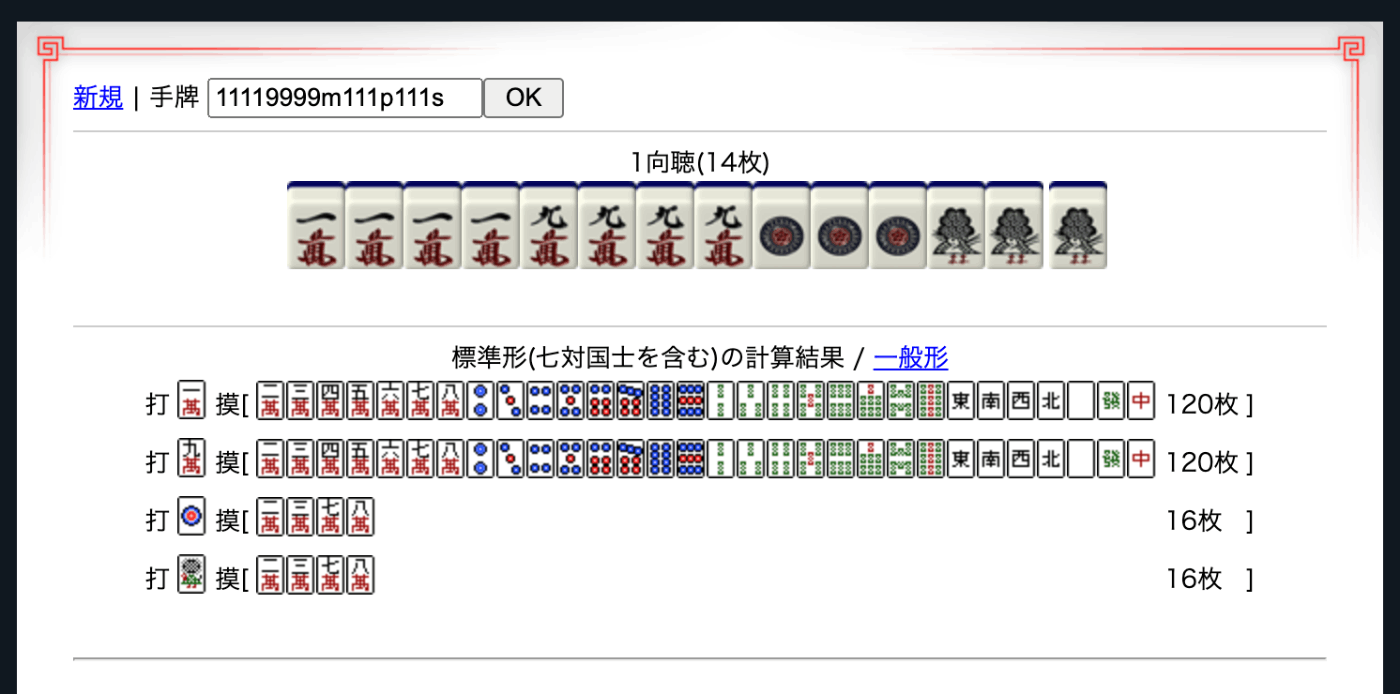
Task: In 打 1-man row, click 2-pin draw tile
Action: [481, 400]
